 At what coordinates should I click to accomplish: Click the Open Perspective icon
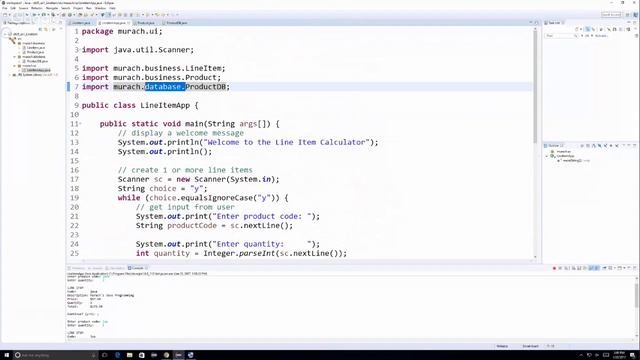pyautogui.click(x=627, y=14)
